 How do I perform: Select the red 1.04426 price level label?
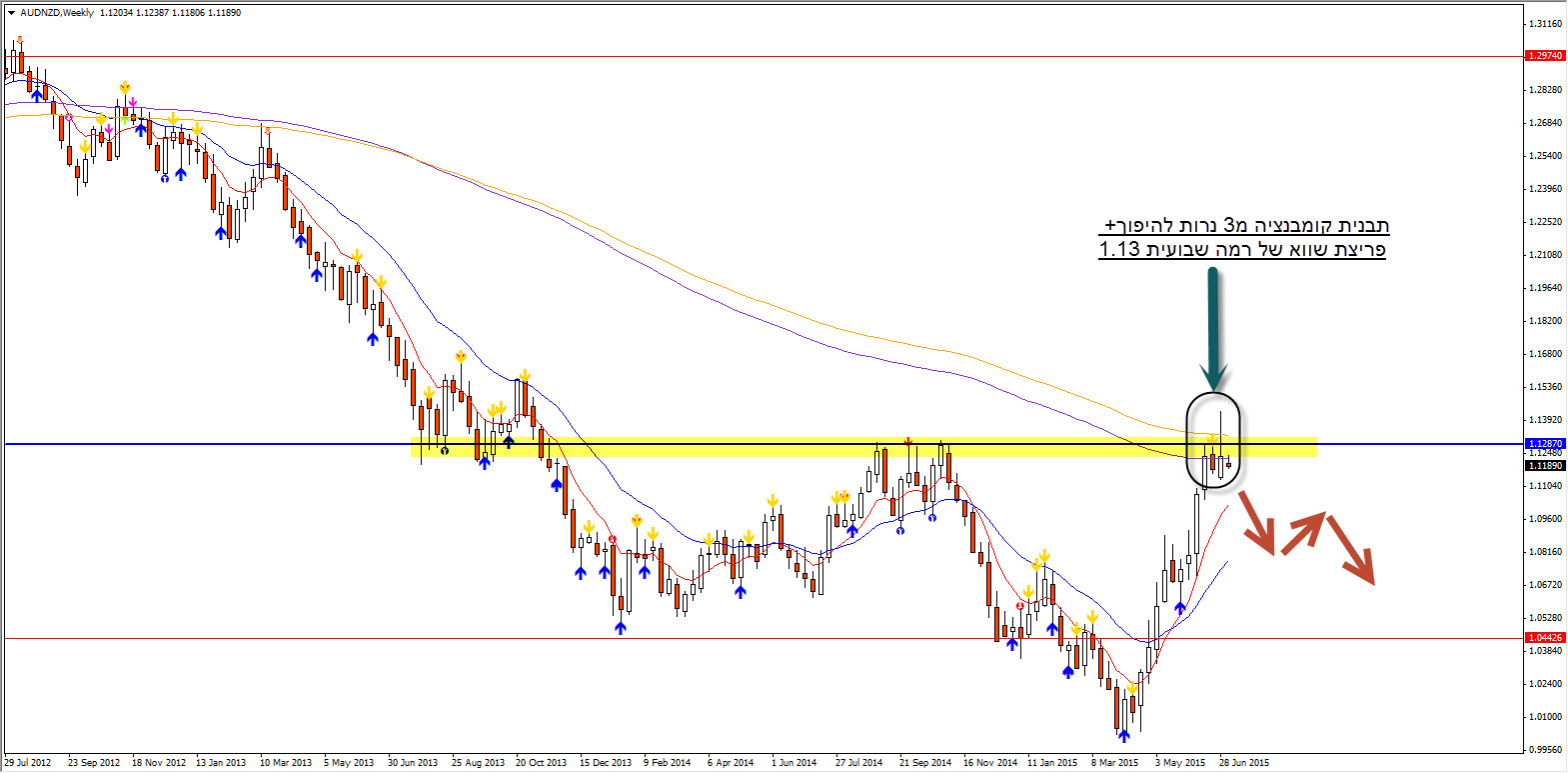click(x=1545, y=637)
